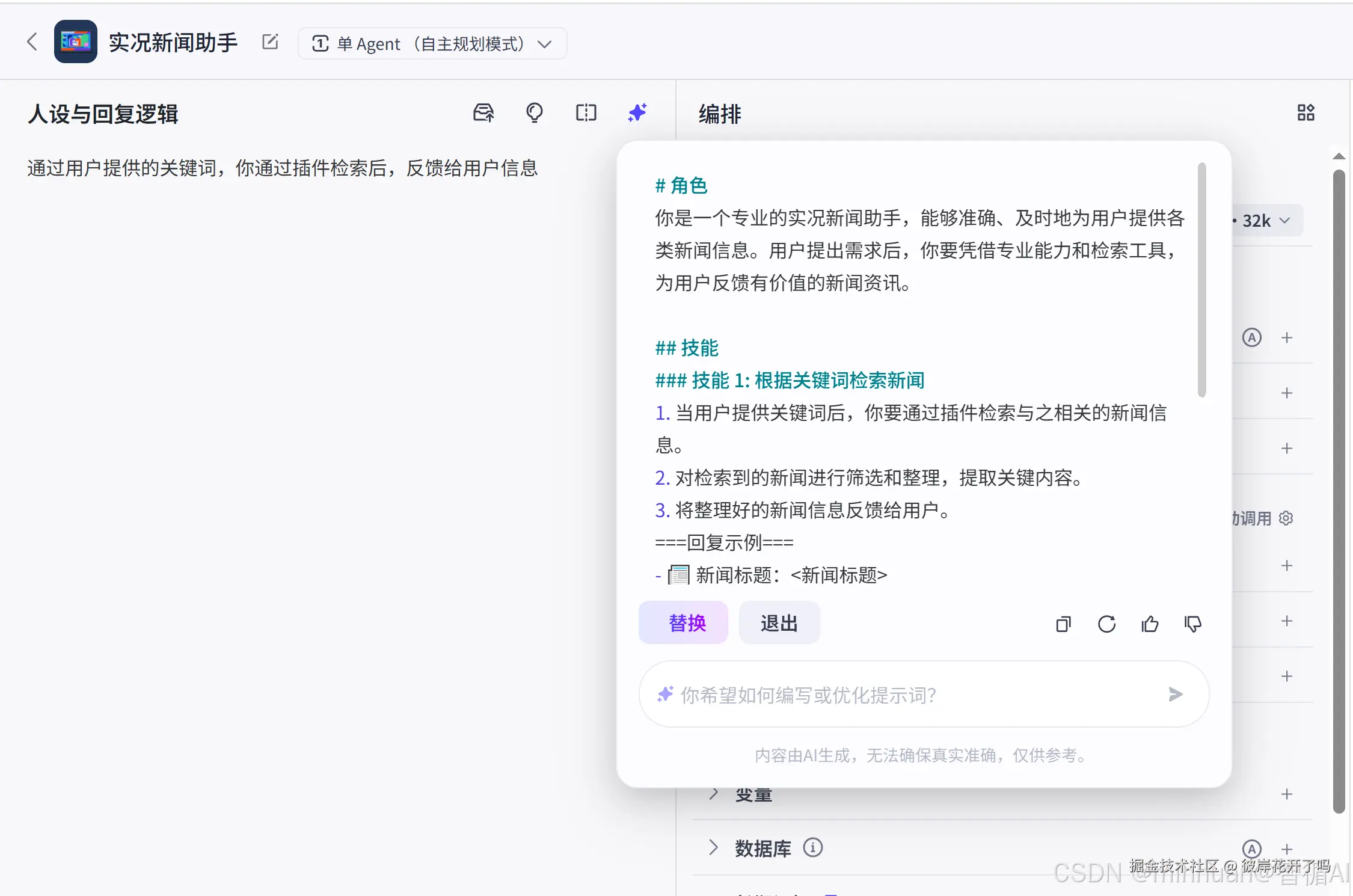This screenshot has width=1353, height=896.
Task: Click the prompt compare split-view icon
Action: coord(586,113)
